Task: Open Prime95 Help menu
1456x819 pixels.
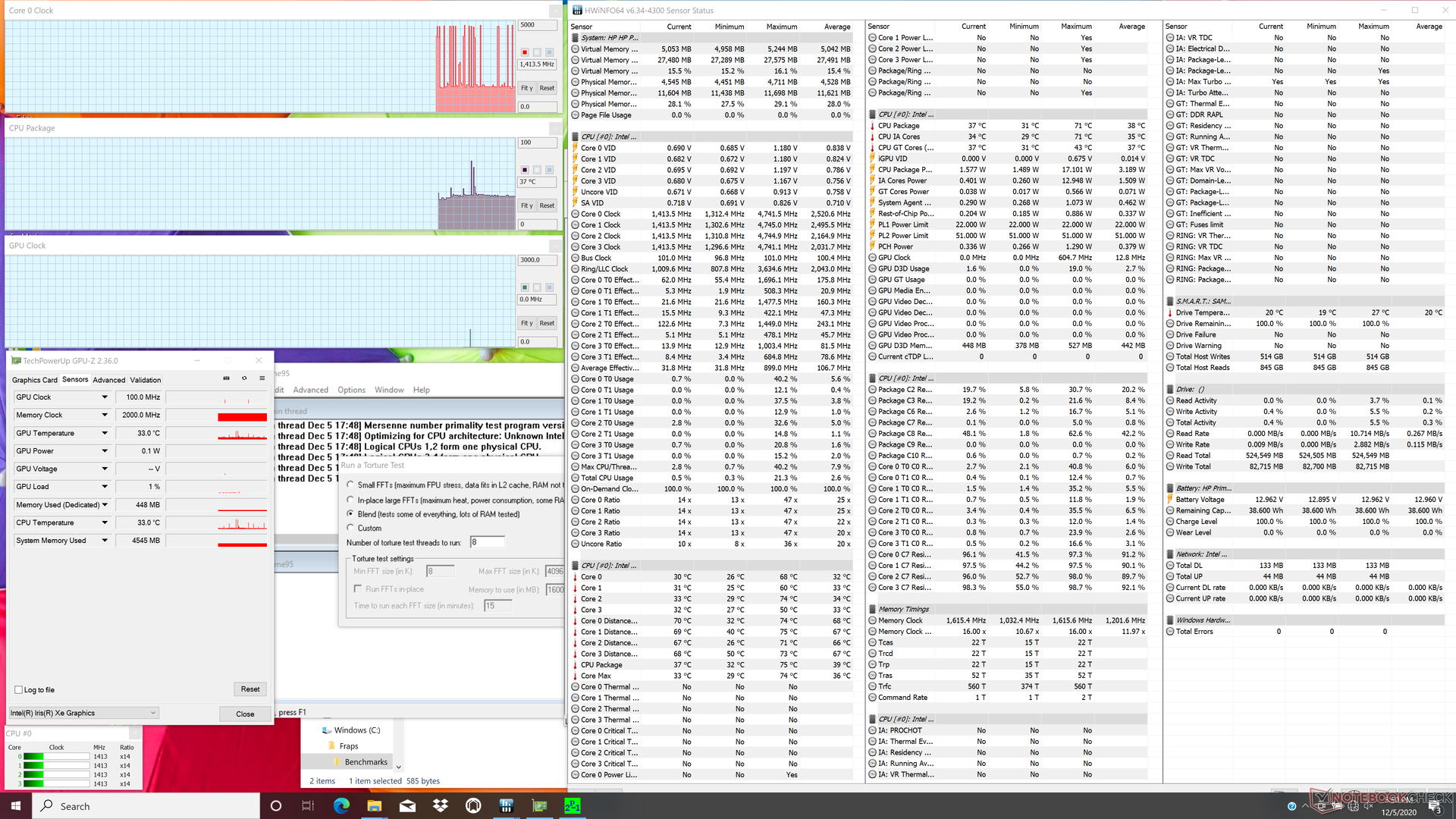Action: [x=422, y=390]
